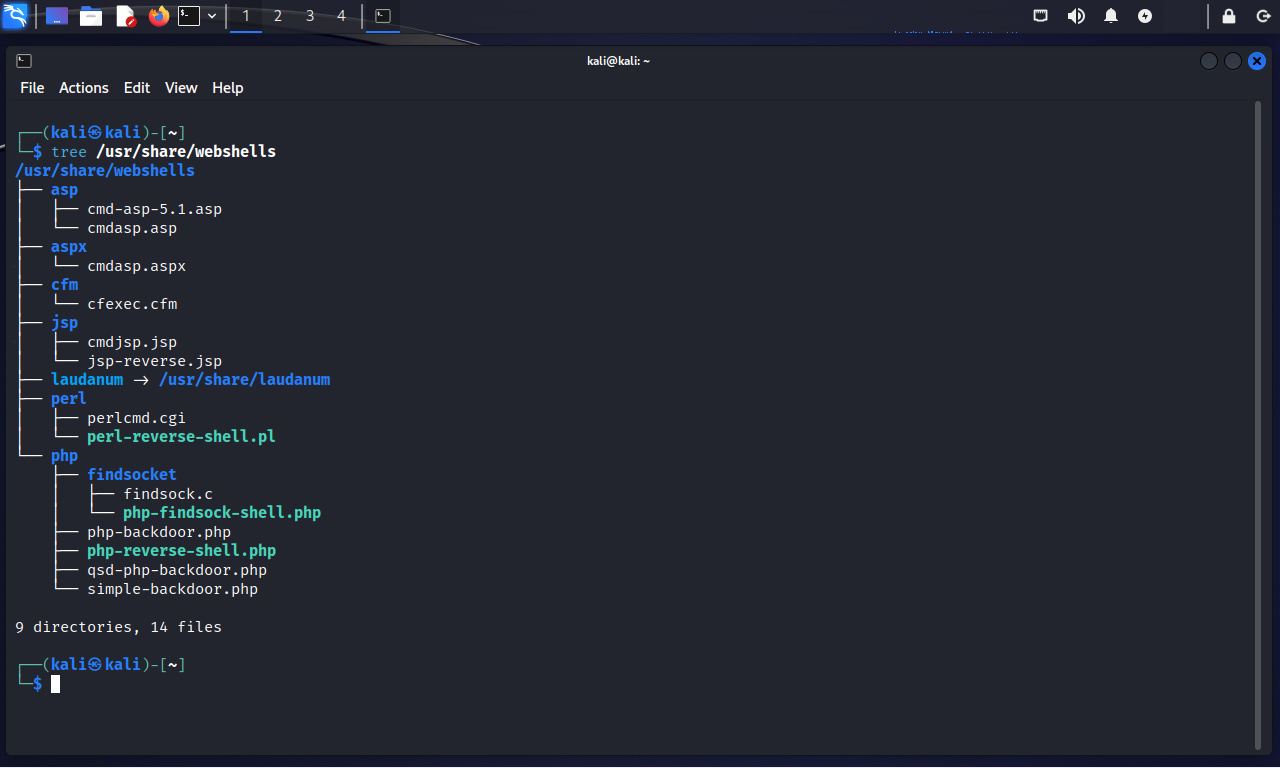This screenshot has width=1280, height=768.
Task: Click the volume speaker icon
Action: click(x=1076, y=16)
